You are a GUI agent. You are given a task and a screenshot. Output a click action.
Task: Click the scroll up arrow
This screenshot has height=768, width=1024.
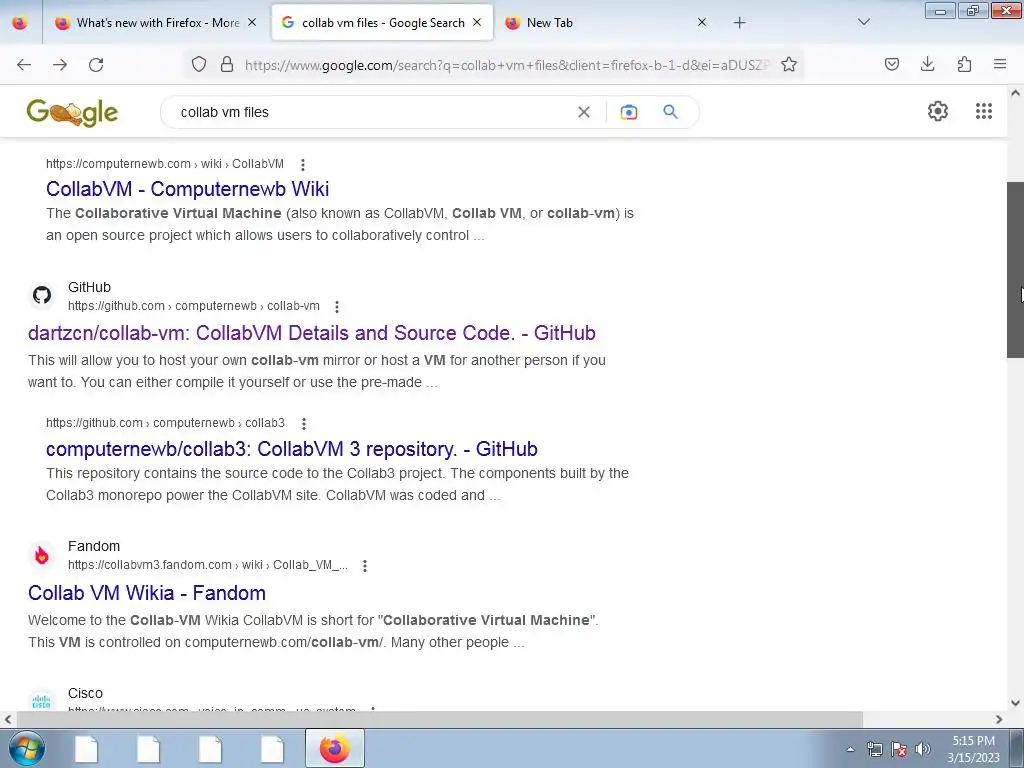pos(1016,93)
